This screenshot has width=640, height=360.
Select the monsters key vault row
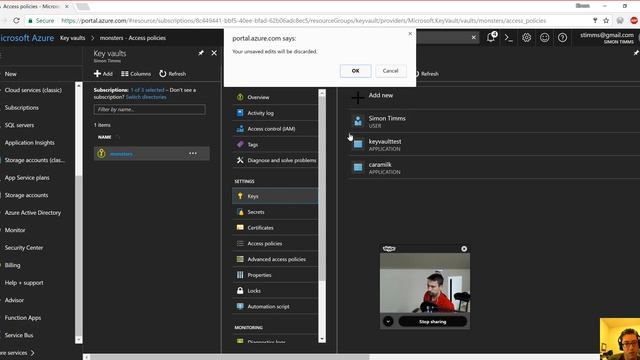pyautogui.click(x=152, y=153)
